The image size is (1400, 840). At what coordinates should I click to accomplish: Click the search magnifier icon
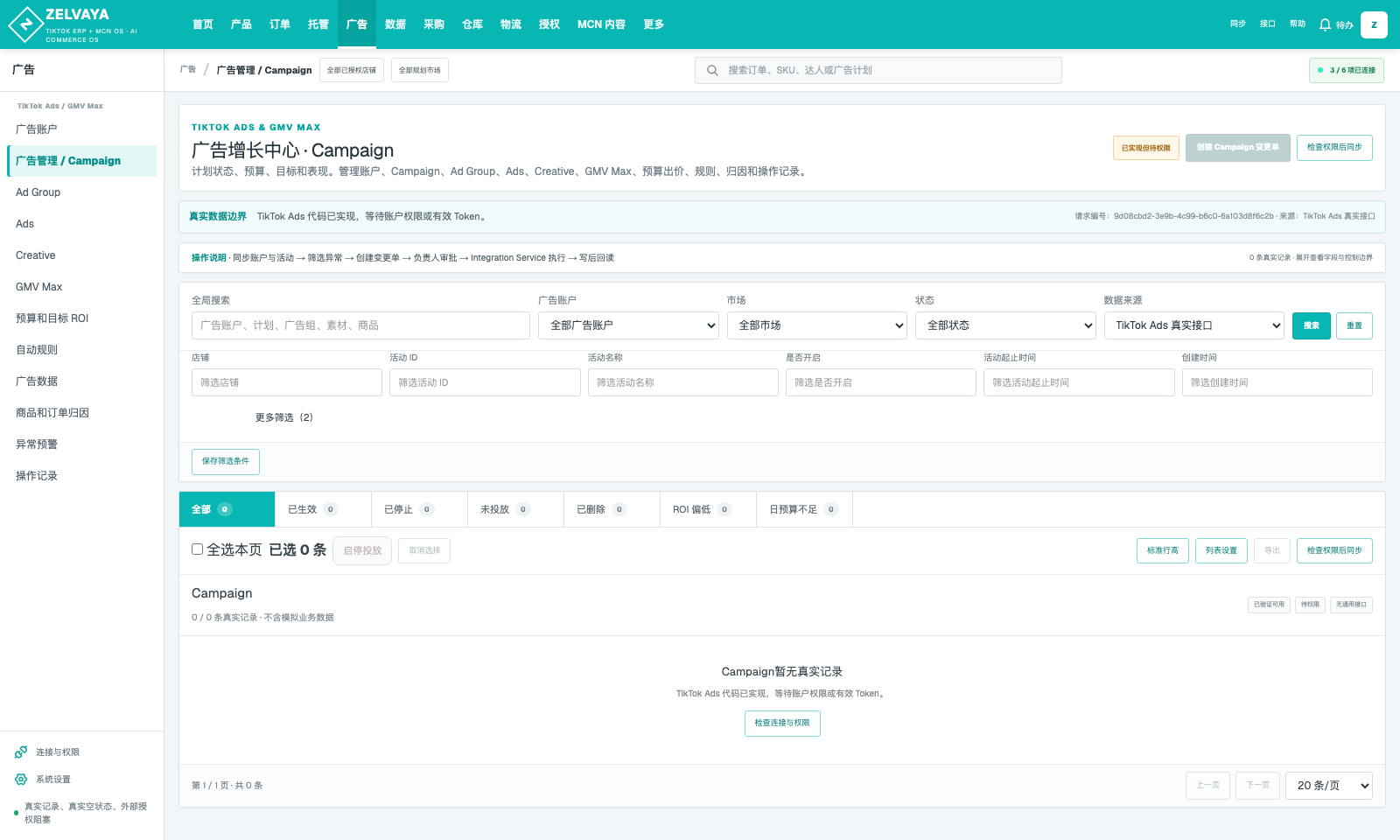712,70
